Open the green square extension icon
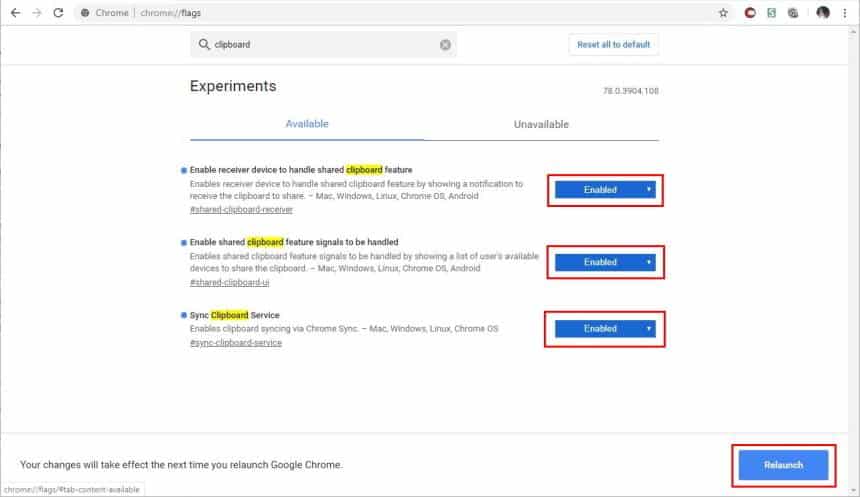 tap(771, 13)
